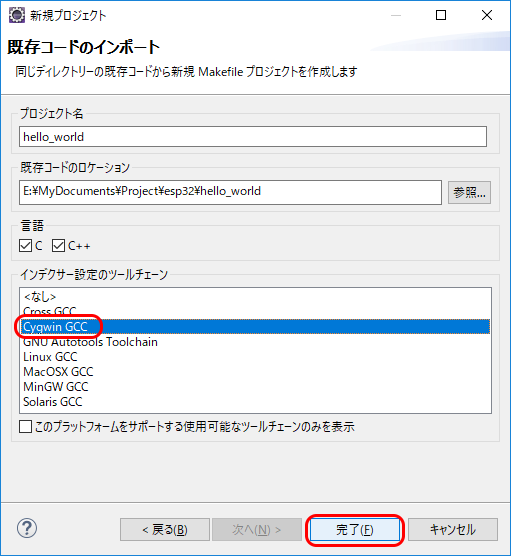This screenshot has height=556, width=511.
Task: Click the 参照... browse button
Action: (x=469, y=193)
